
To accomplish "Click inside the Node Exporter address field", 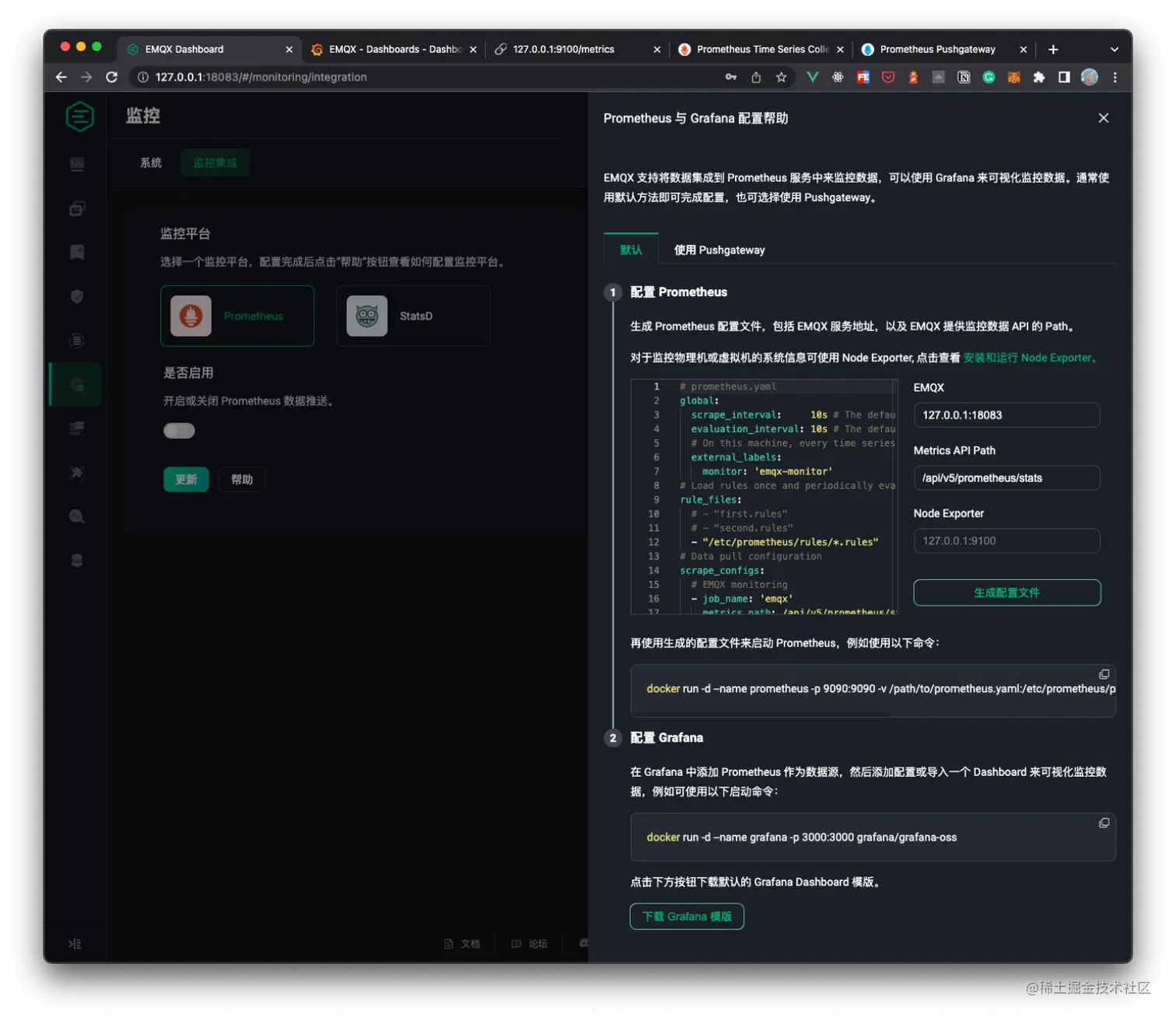I will pyautogui.click(x=1006, y=540).
